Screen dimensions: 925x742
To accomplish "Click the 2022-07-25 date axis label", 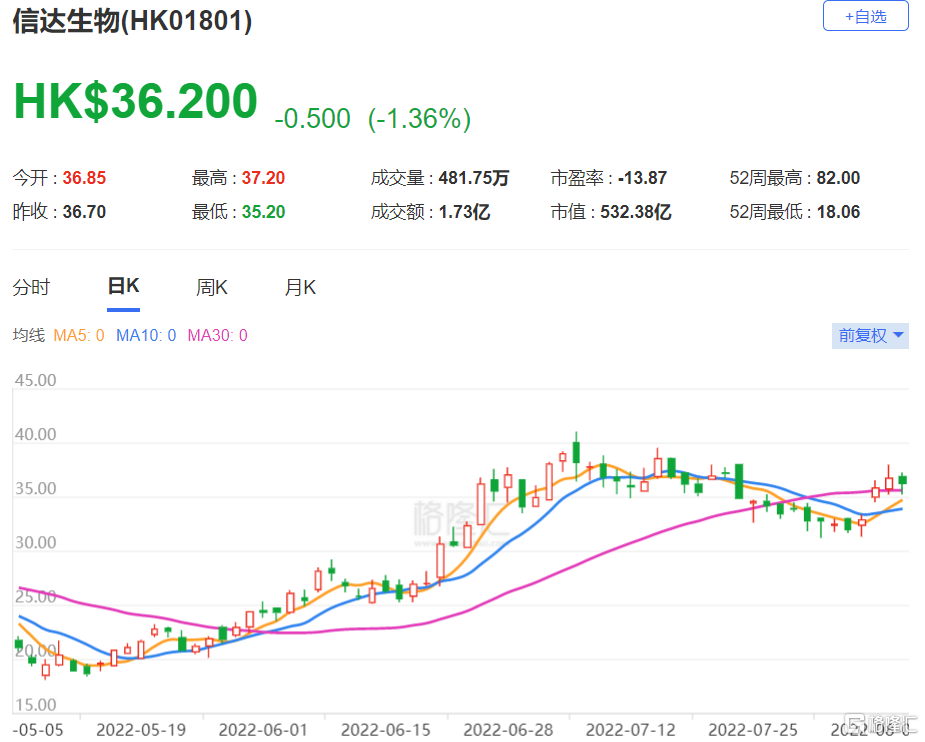I will point(753,730).
